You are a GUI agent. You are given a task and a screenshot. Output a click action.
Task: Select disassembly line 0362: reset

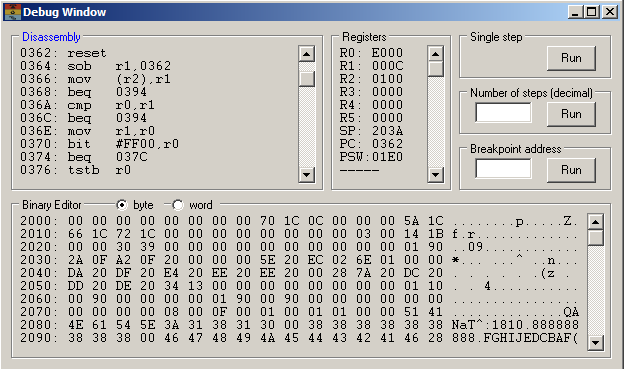pos(63,53)
